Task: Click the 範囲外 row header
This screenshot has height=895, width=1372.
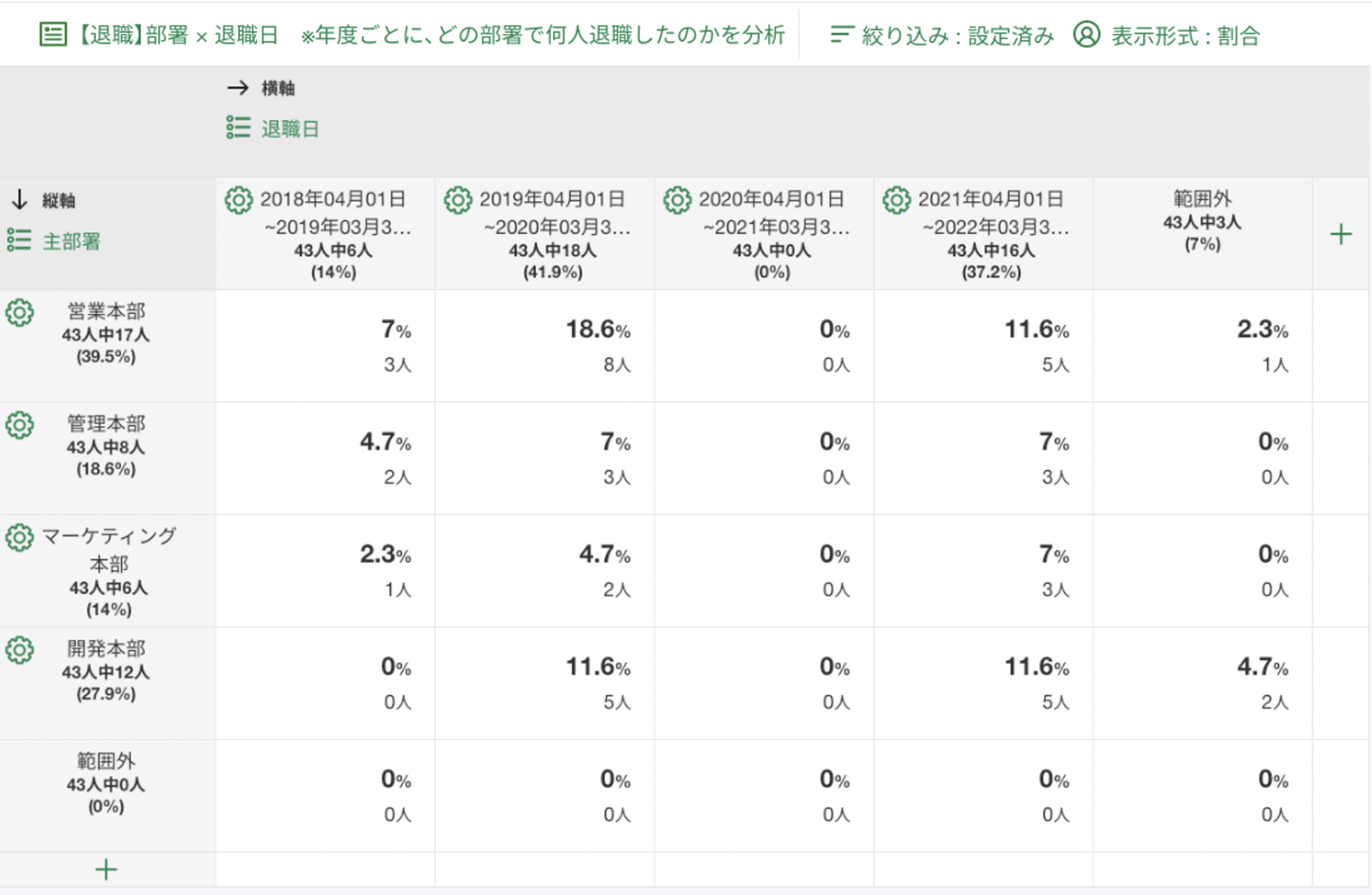Action: (x=106, y=783)
